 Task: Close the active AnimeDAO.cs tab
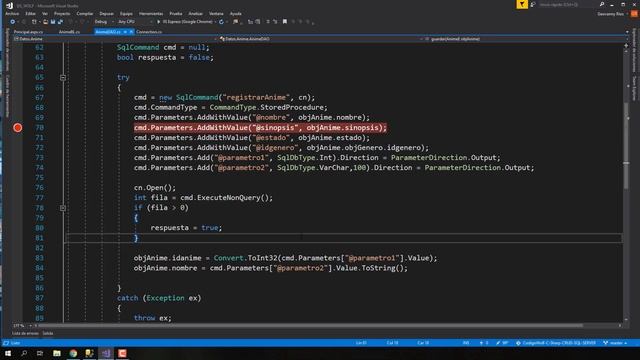[x=131, y=31]
